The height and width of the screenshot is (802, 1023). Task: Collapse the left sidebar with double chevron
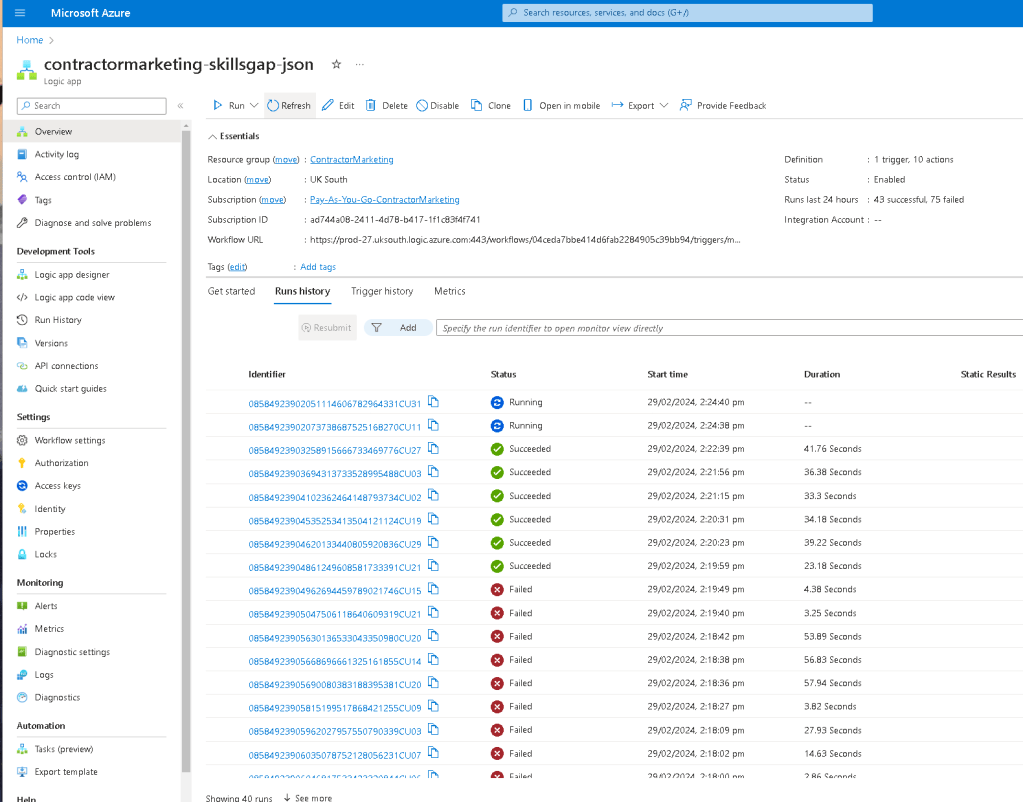coord(181,106)
